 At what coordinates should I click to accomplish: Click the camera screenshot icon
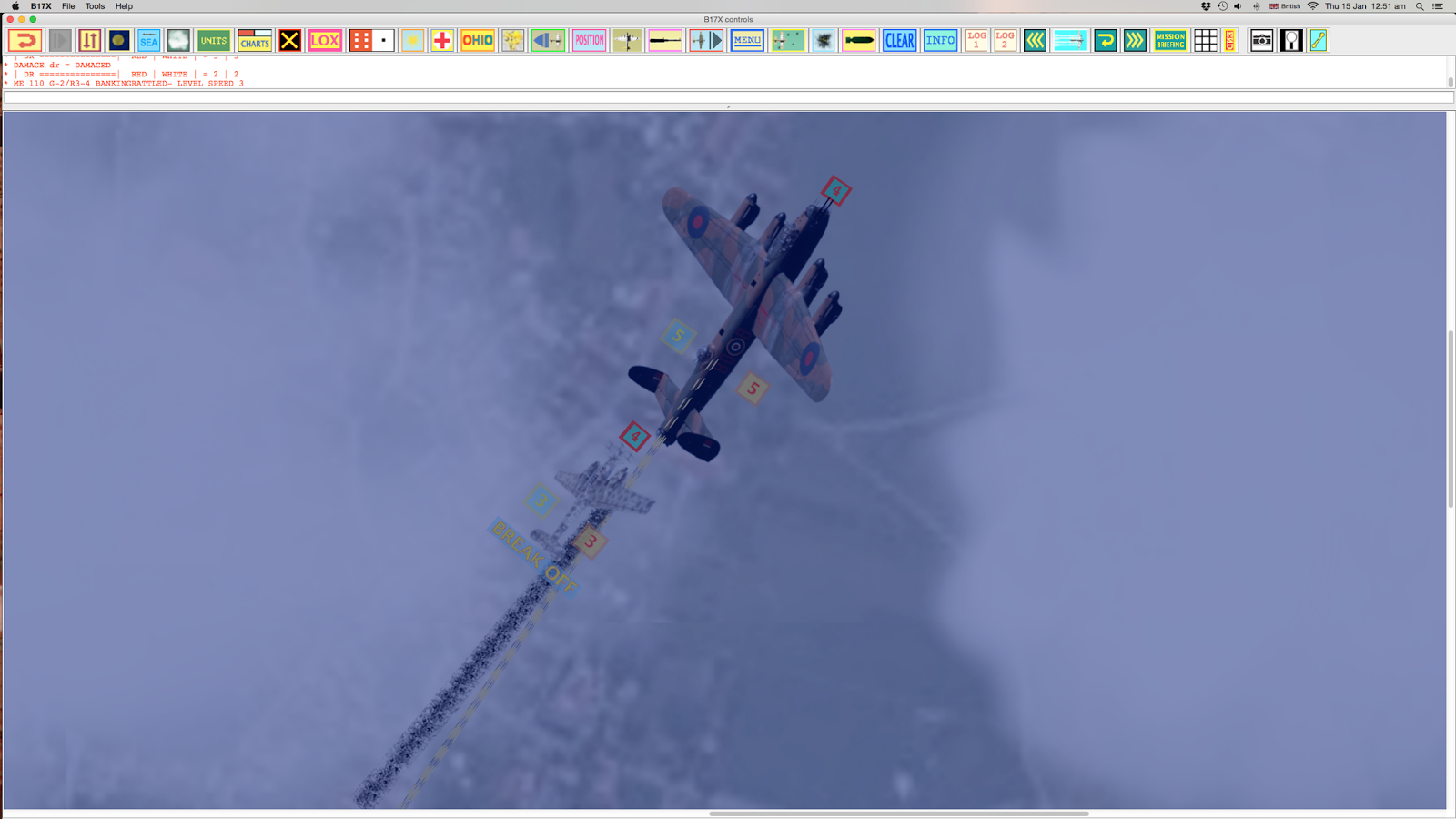(x=1261, y=41)
